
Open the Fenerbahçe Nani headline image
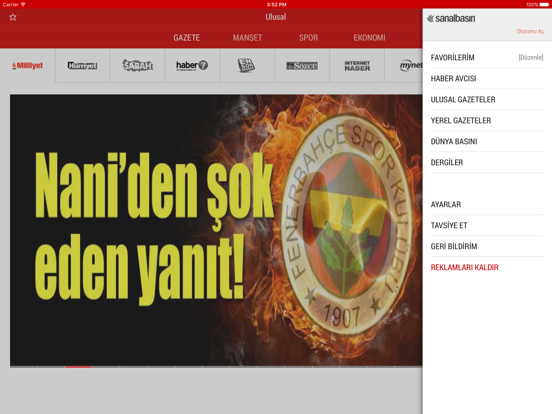(x=216, y=230)
